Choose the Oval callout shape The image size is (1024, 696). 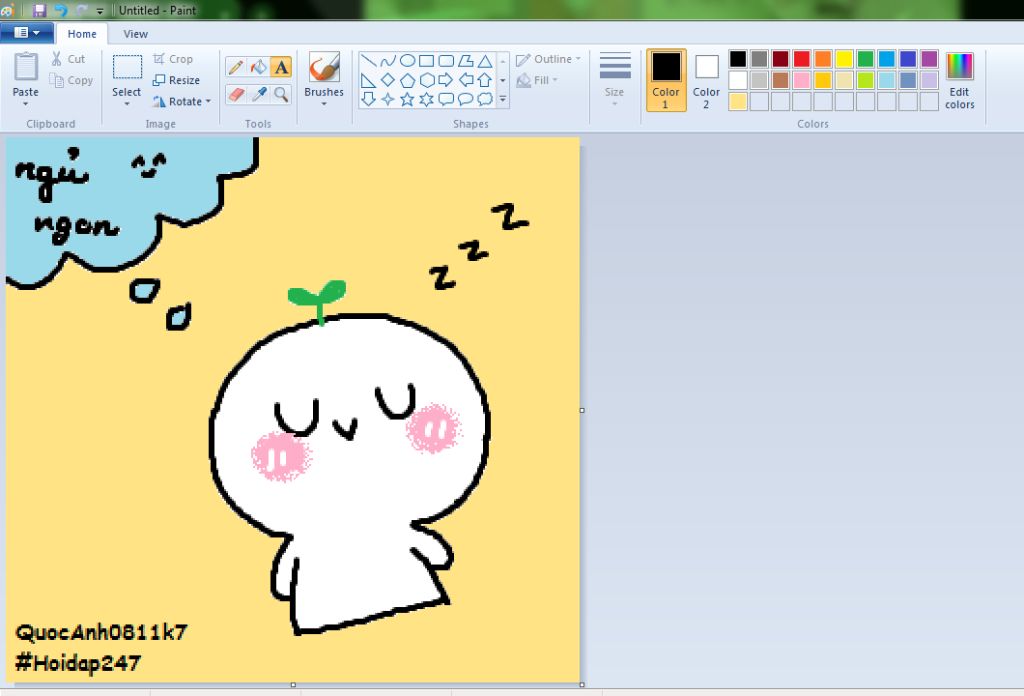[x=466, y=99]
